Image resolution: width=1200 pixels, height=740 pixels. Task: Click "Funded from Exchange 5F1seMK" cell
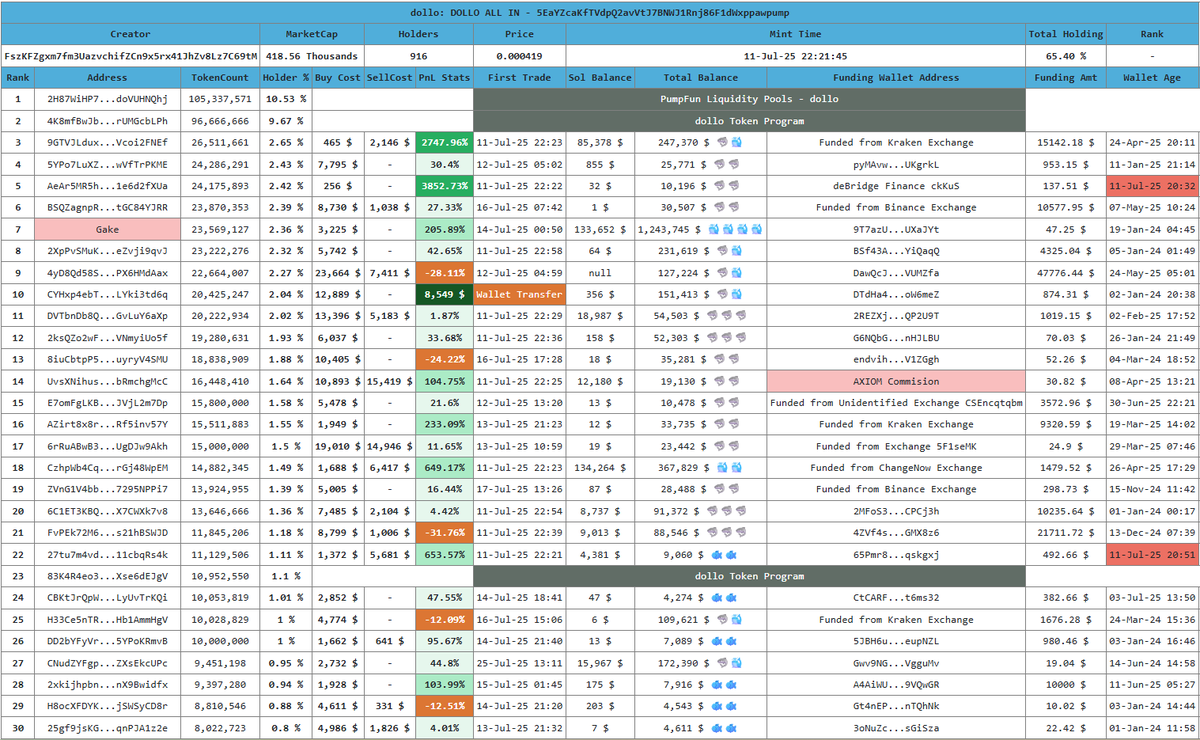897,446
